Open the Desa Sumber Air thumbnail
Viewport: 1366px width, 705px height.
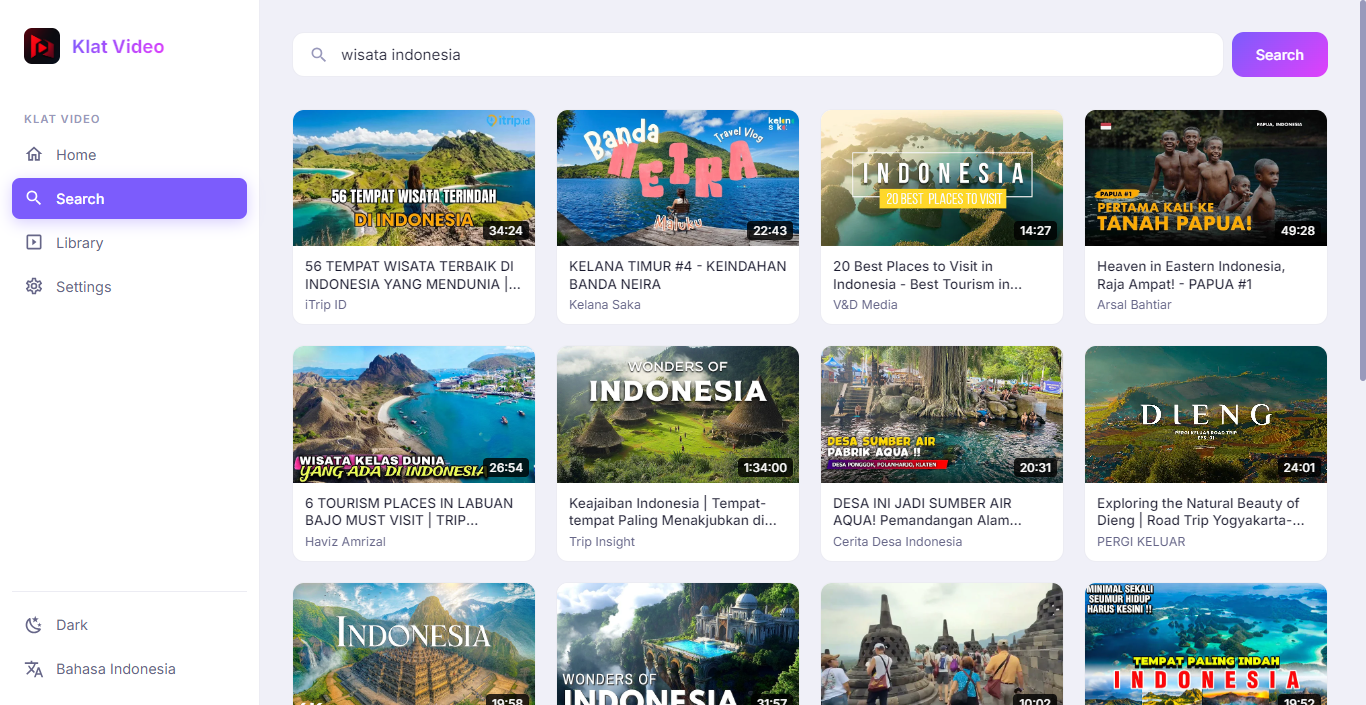[942, 414]
